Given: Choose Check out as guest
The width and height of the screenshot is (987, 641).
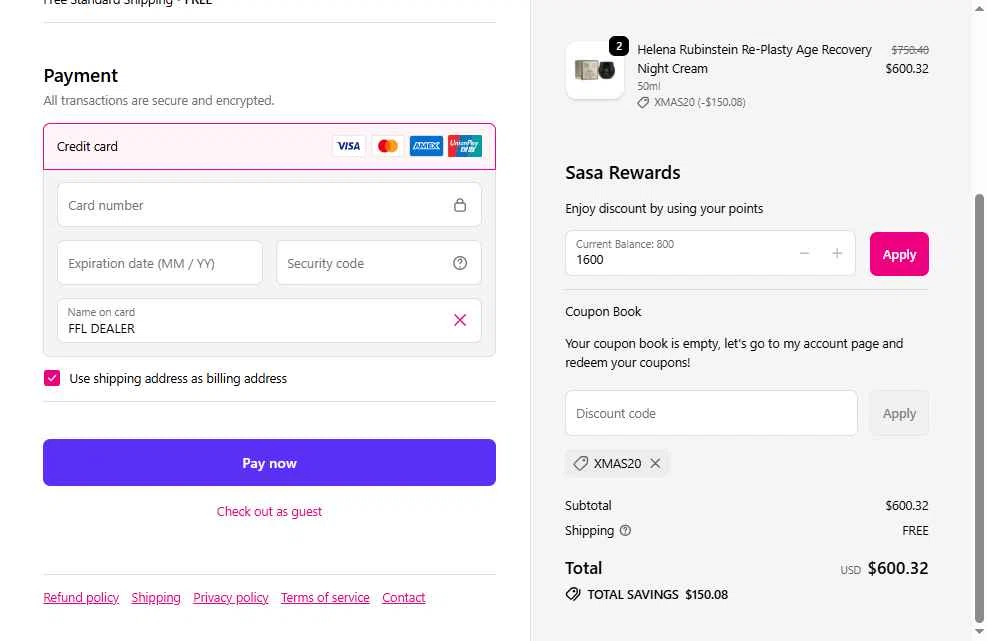Looking at the screenshot, I should click(x=269, y=511).
